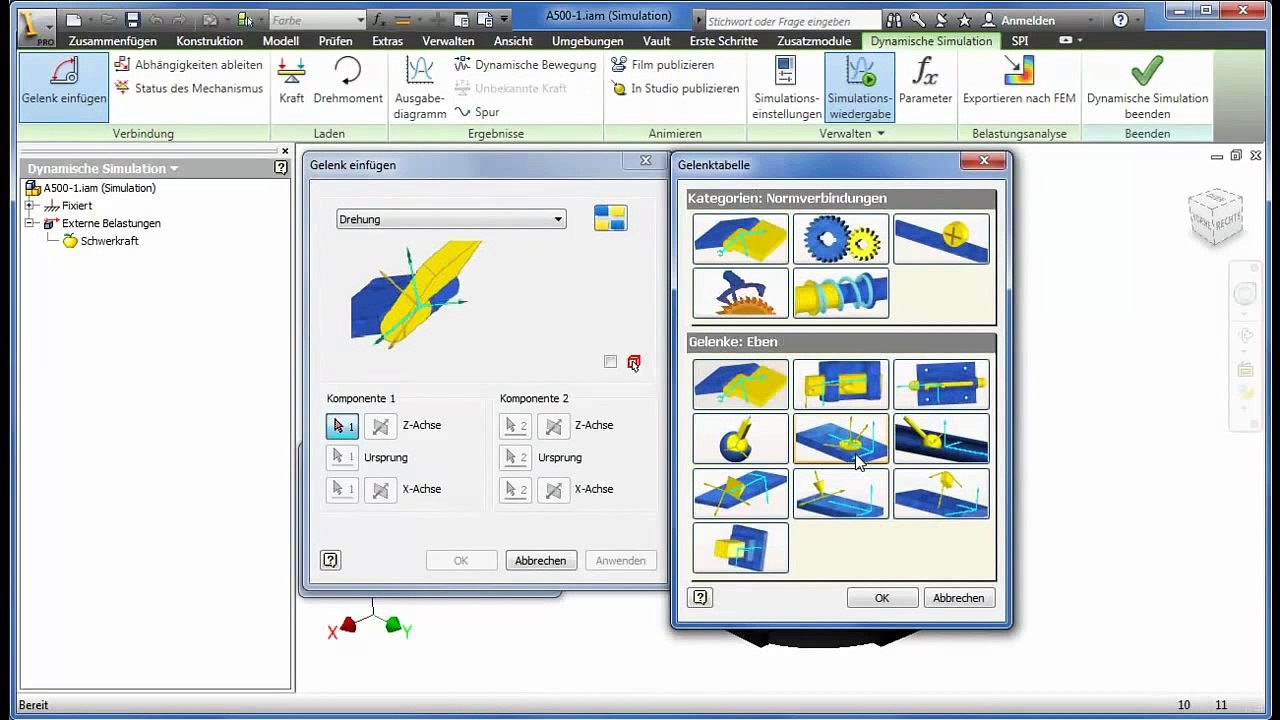1280x720 pixels.
Task: Select gear joint category thumbnail
Action: (841, 238)
